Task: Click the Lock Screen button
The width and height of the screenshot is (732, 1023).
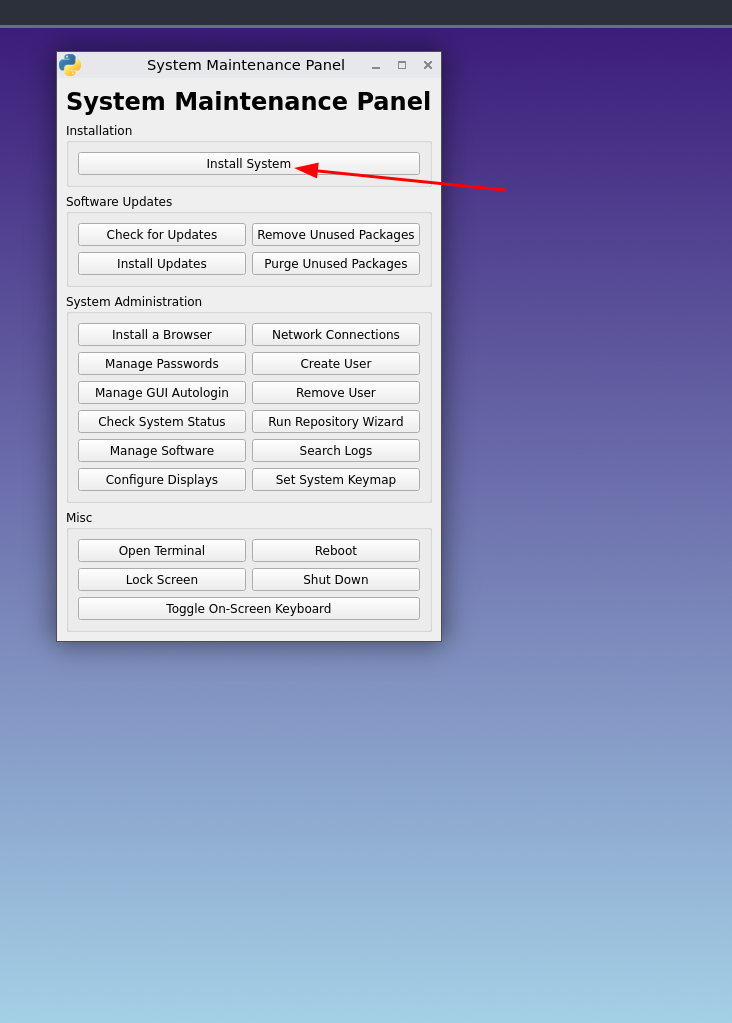Action: [x=162, y=580]
